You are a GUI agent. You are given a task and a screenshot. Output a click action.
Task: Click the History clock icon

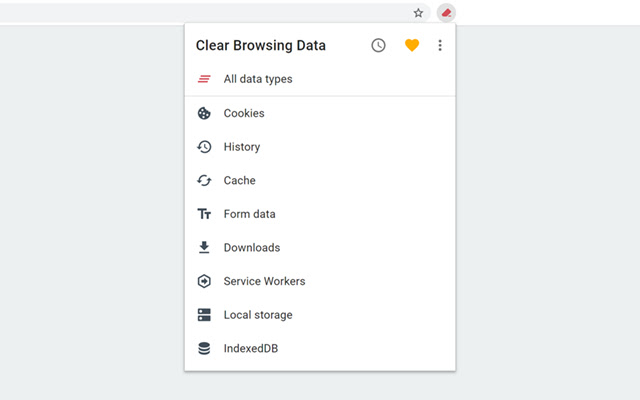[204, 147]
